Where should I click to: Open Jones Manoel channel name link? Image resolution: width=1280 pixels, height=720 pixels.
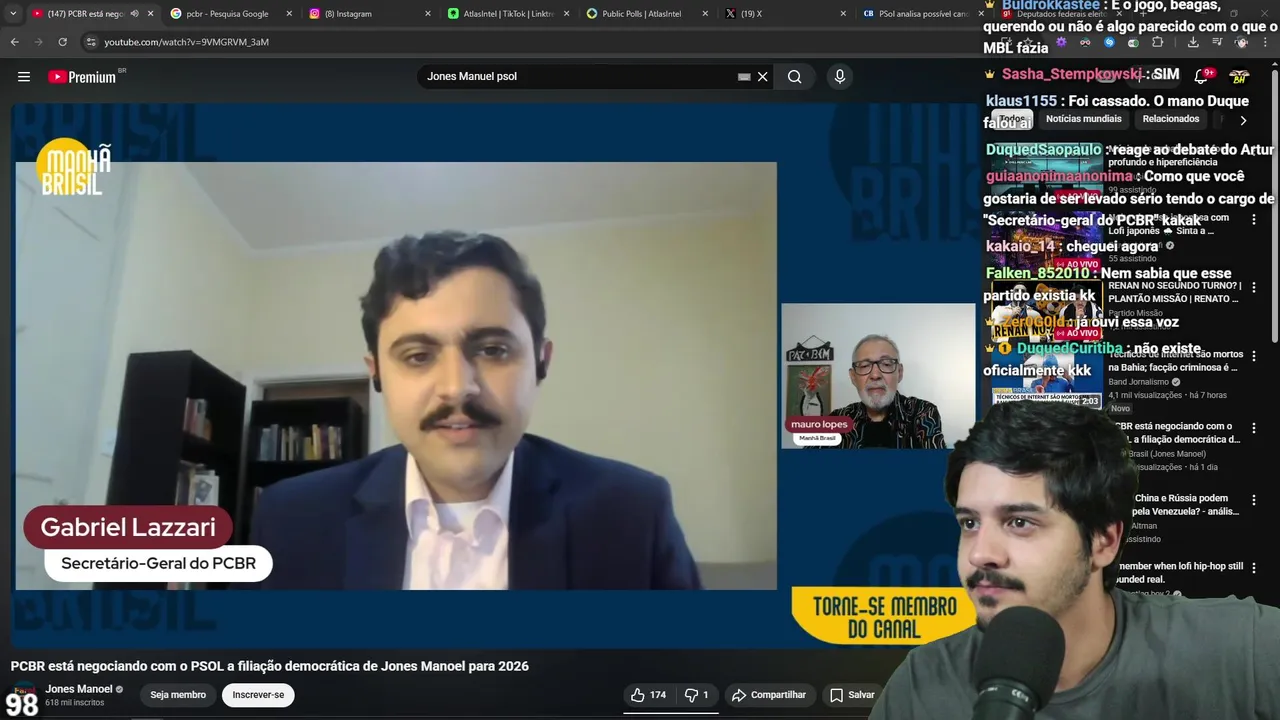79,689
